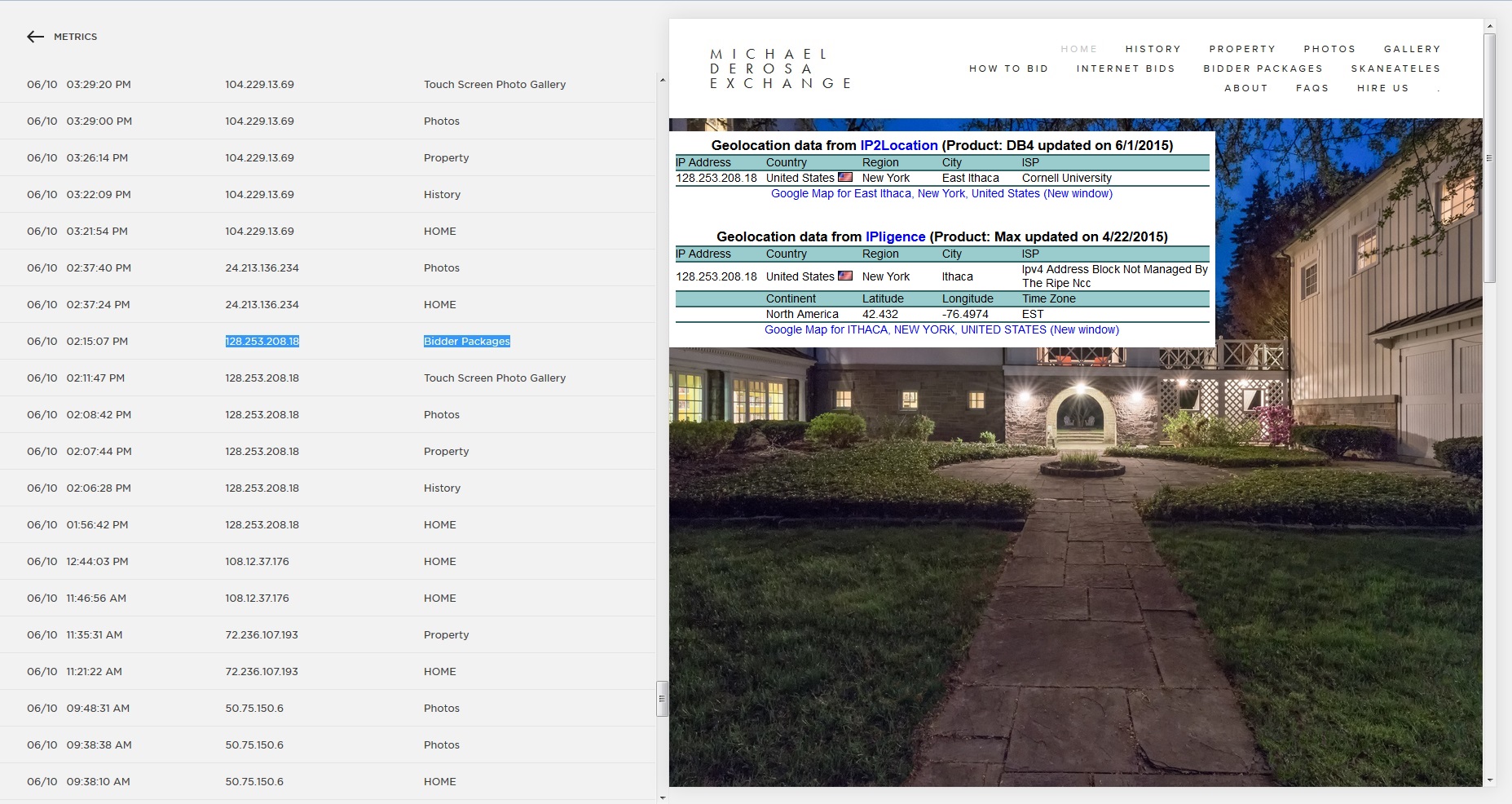Select the 11:21:22 AM HOME row
This screenshot has width=1512, height=804.
[x=328, y=671]
